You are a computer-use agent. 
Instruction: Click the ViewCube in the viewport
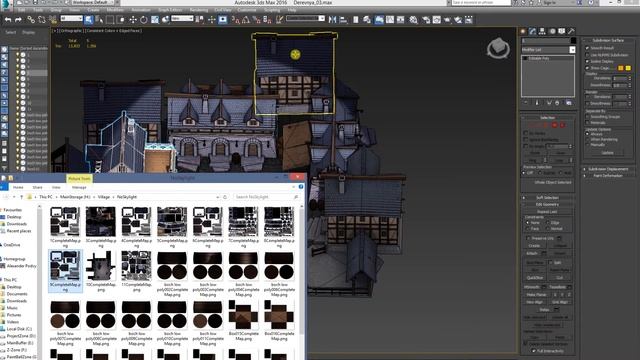(x=498, y=48)
